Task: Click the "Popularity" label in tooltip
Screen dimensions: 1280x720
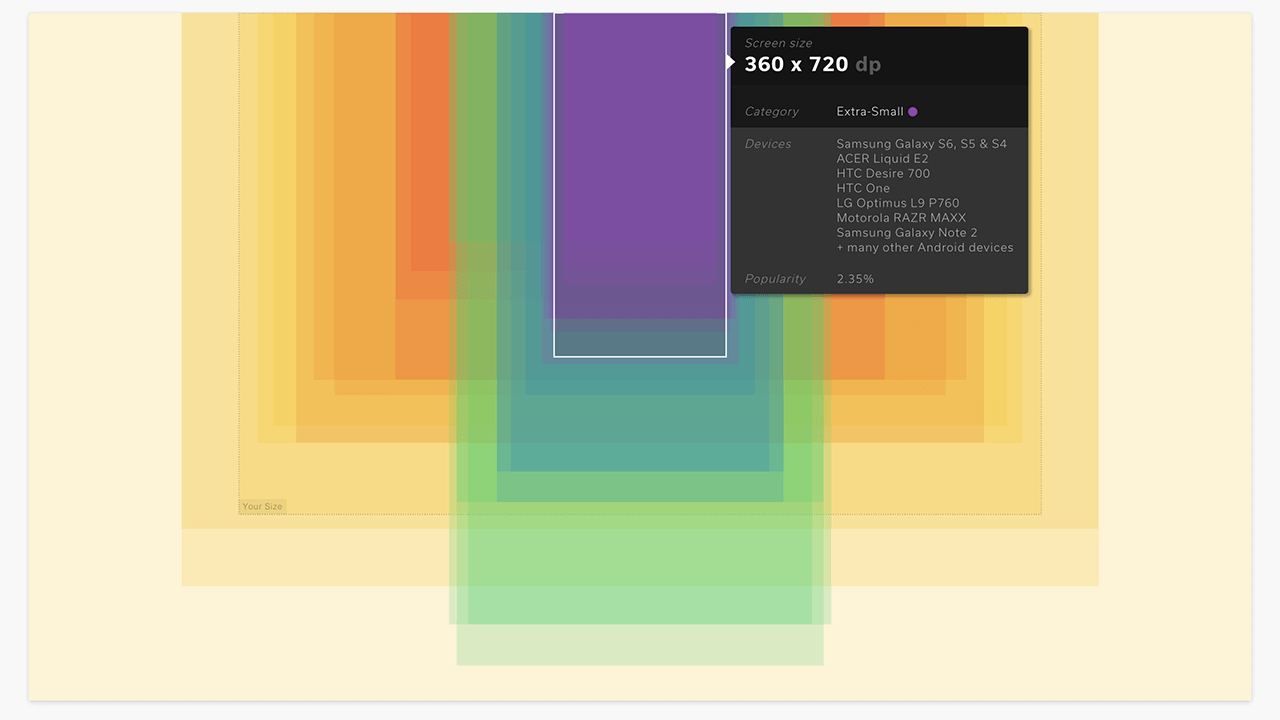Action: click(x=775, y=279)
